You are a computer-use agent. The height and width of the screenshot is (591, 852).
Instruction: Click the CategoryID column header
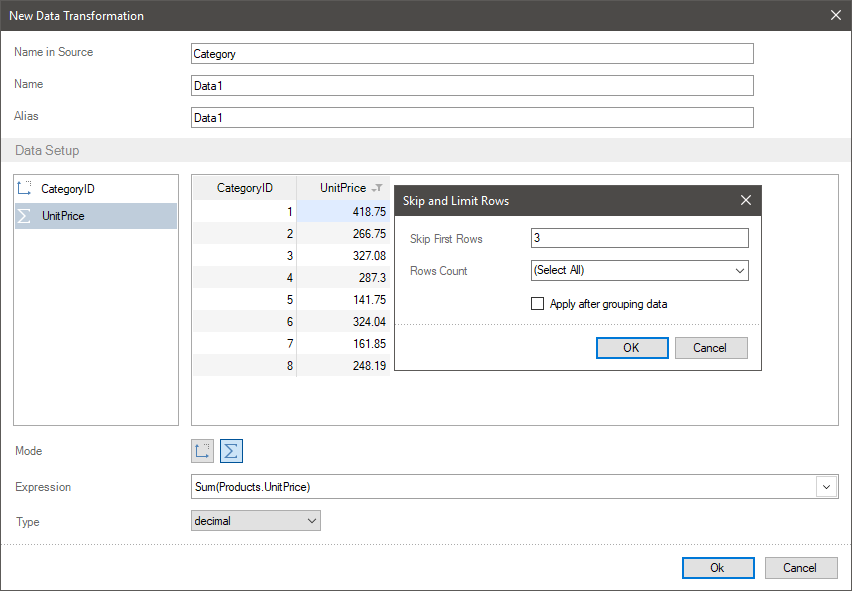[244, 188]
